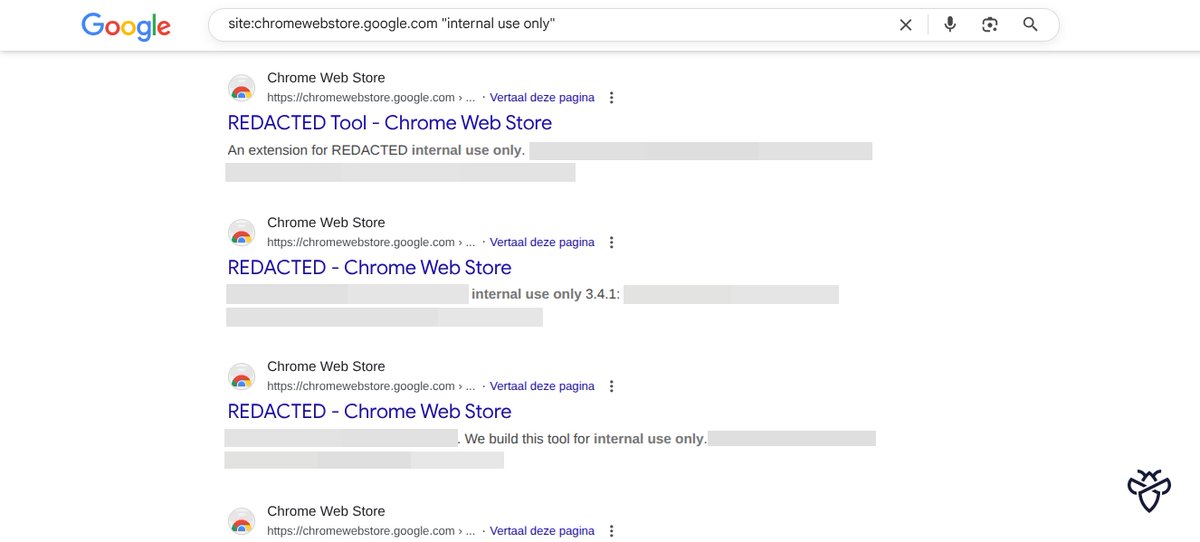Click chromewebstore URL of 'We build this tool' result
Screen dimensions: 1200x542
point(371,386)
